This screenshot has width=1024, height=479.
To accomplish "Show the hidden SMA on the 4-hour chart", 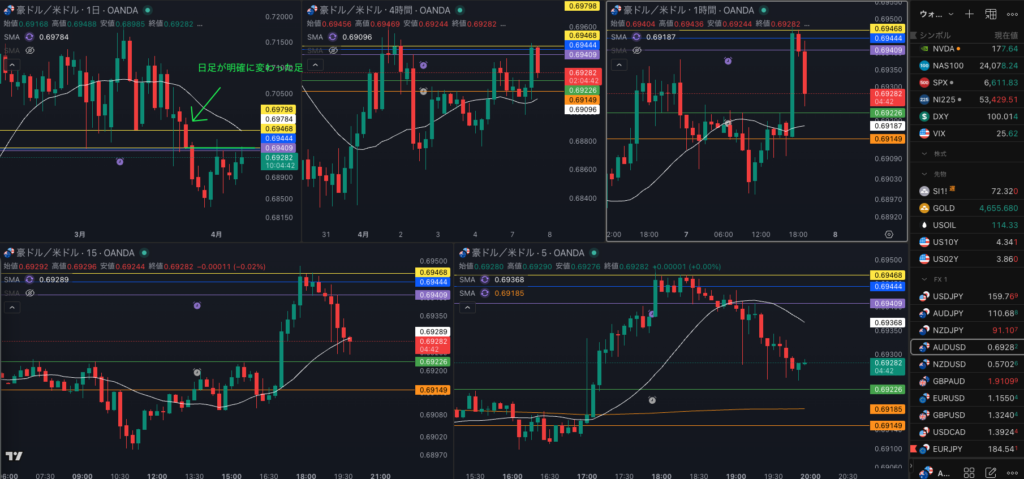I will pyautogui.click(x=332, y=50).
